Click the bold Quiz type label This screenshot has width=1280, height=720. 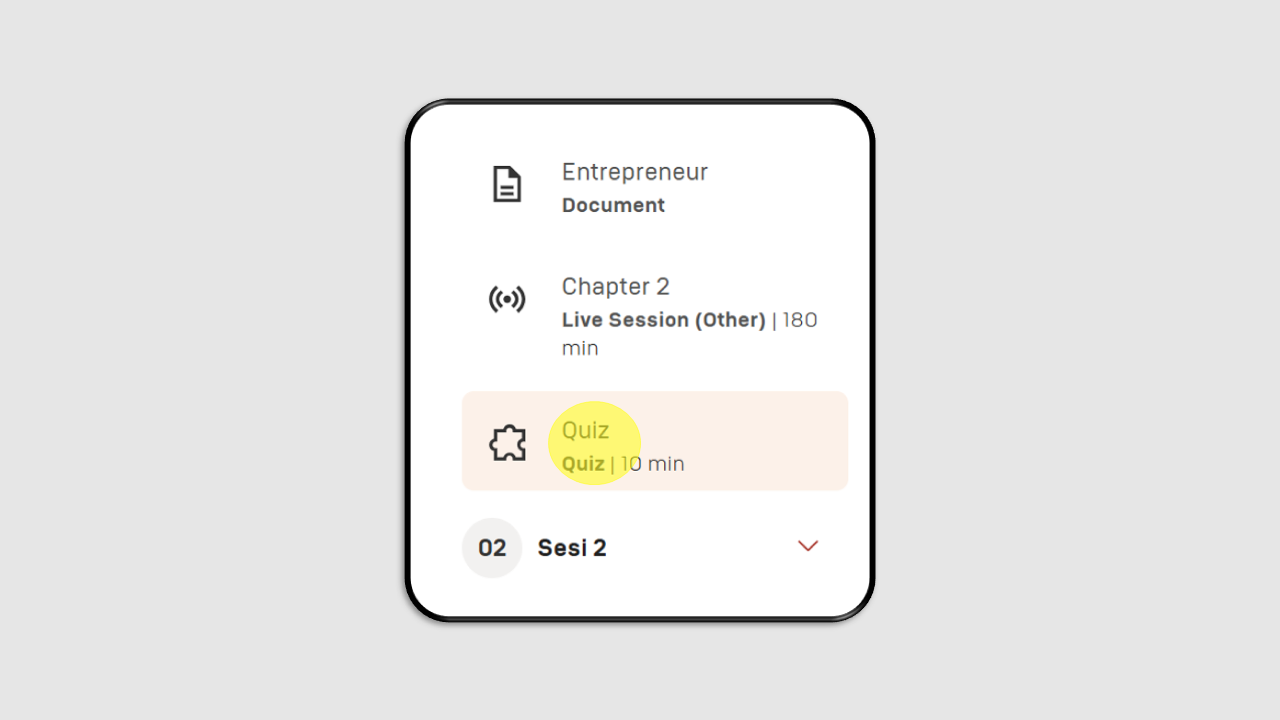[583, 464]
